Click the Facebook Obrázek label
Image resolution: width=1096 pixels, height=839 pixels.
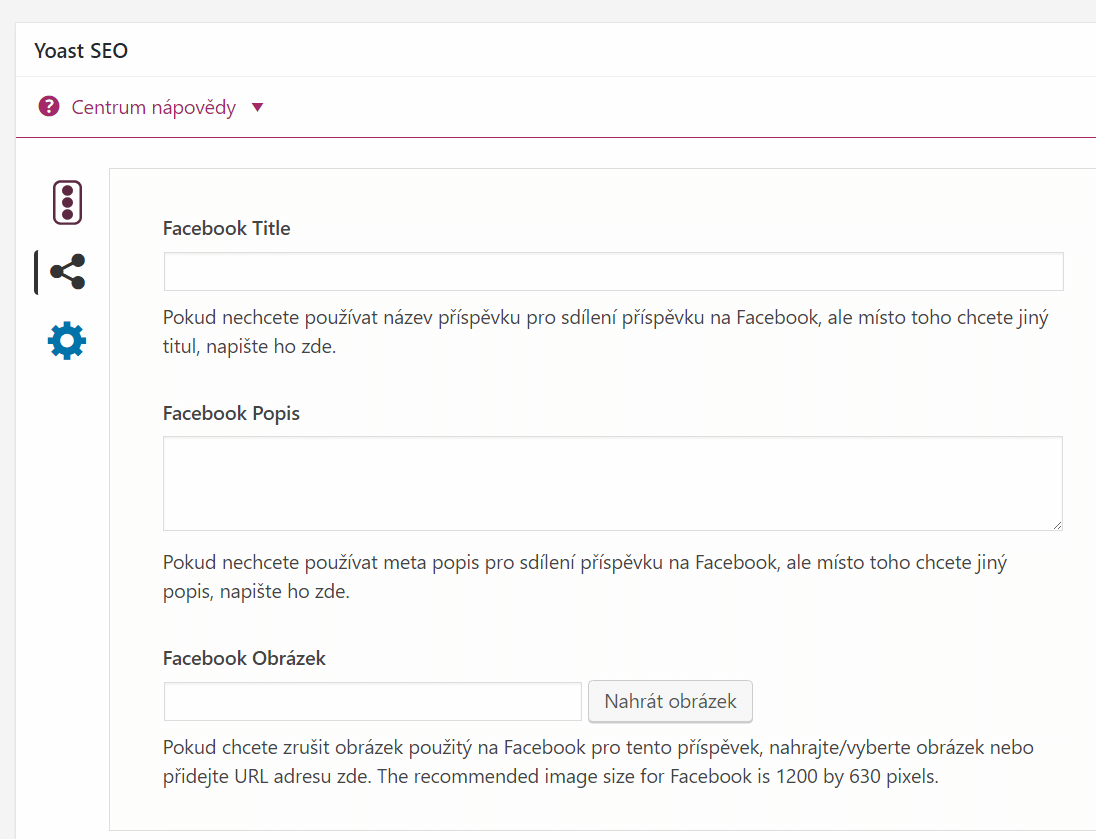[x=244, y=658]
